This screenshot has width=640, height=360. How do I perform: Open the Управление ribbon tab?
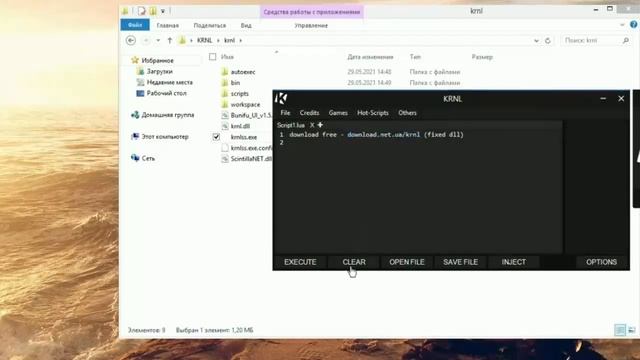pyautogui.click(x=311, y=25)
